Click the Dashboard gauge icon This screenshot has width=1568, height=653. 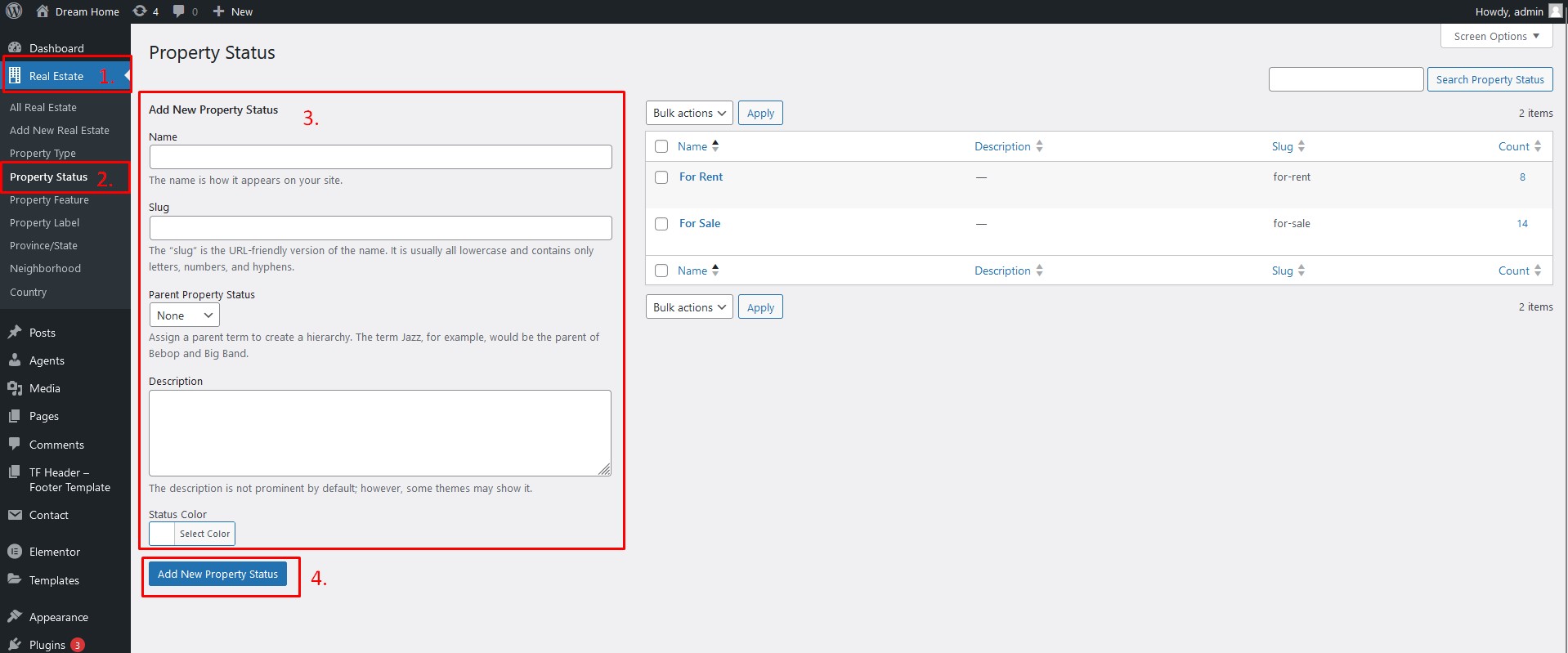(x=15, y=47)
